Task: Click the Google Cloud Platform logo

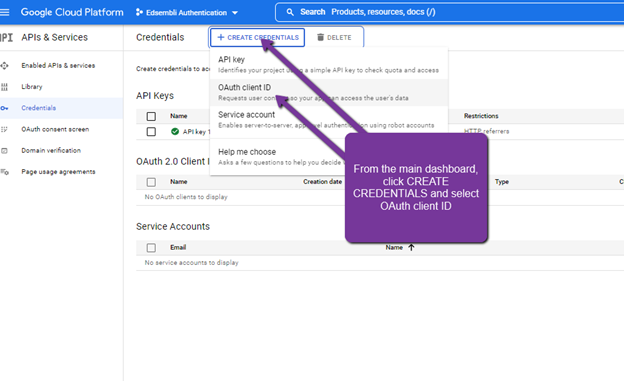Action: pyautogui.click(x=72, y=12)
